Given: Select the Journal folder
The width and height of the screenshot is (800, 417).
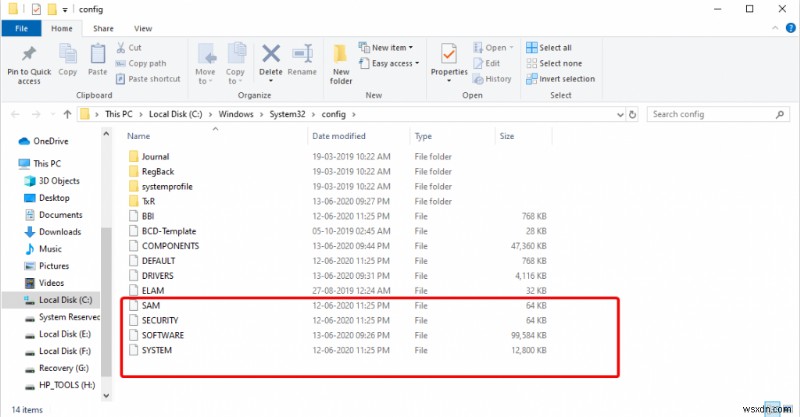Looking at the screenshot, I should [x=149, y=157].
